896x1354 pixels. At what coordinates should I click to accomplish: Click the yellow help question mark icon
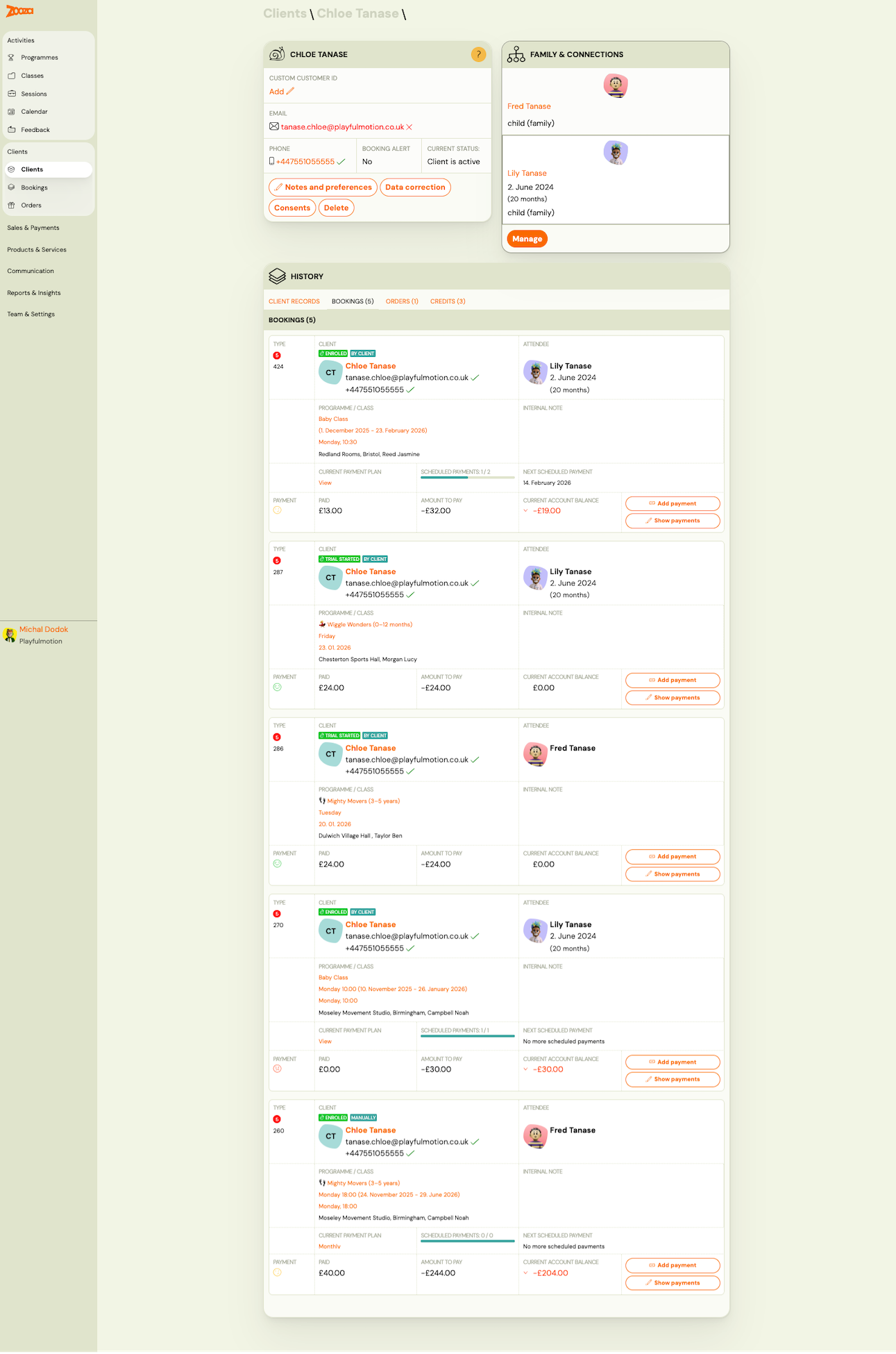478,54
